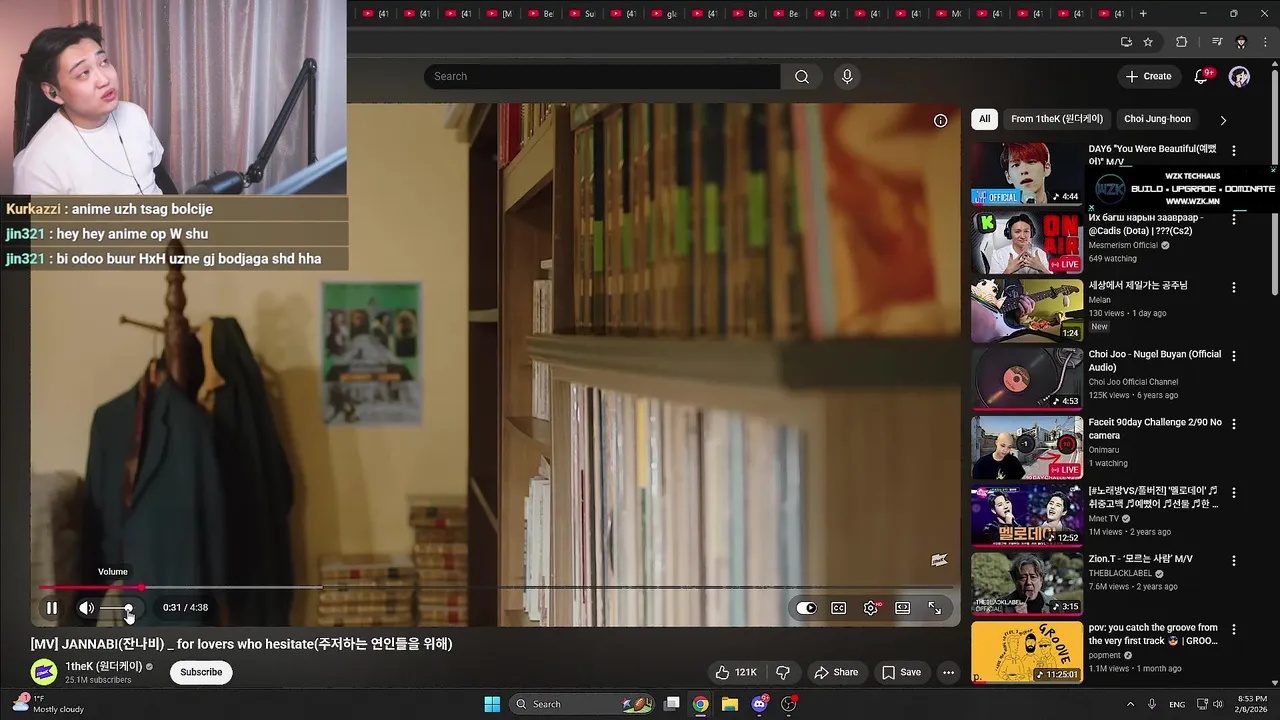
Task: Show hidden system tray icons
Action: coord(1130,704)
